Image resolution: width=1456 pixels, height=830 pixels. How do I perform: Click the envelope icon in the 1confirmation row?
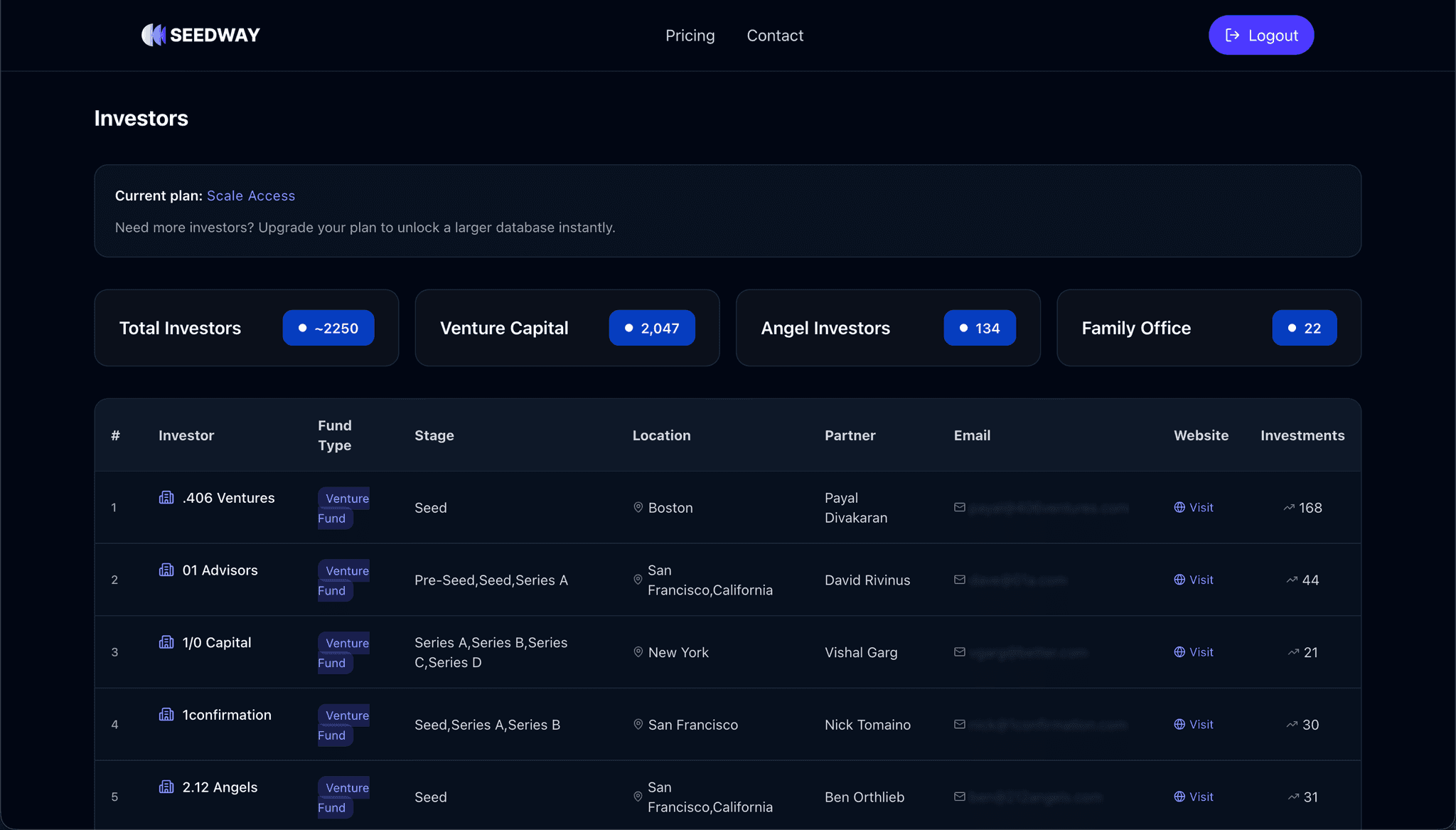(x=960, y=725)
